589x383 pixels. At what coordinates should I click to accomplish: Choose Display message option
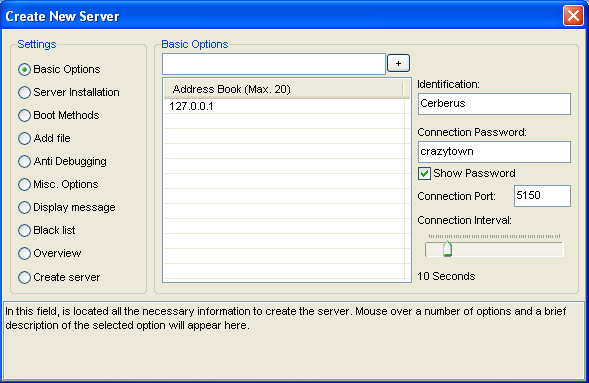click(x=24, y=207)
